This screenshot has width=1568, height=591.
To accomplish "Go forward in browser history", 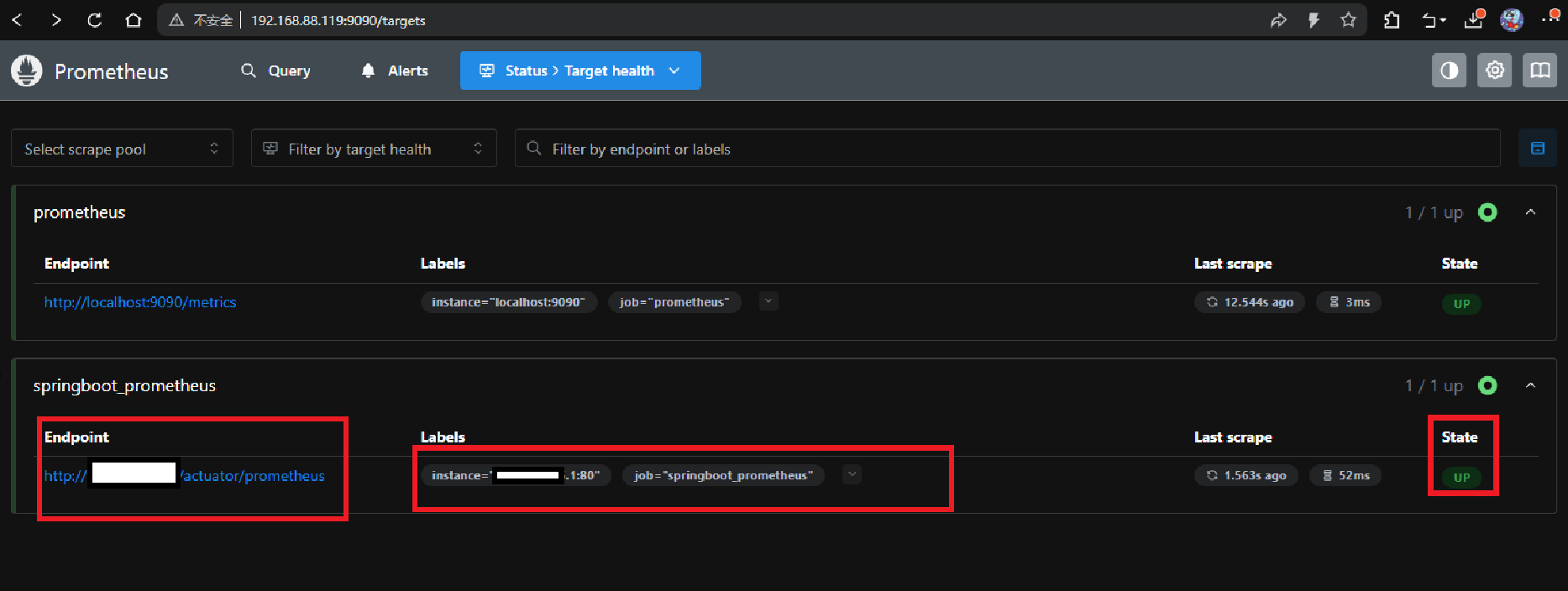I will [x=55, y=19].
